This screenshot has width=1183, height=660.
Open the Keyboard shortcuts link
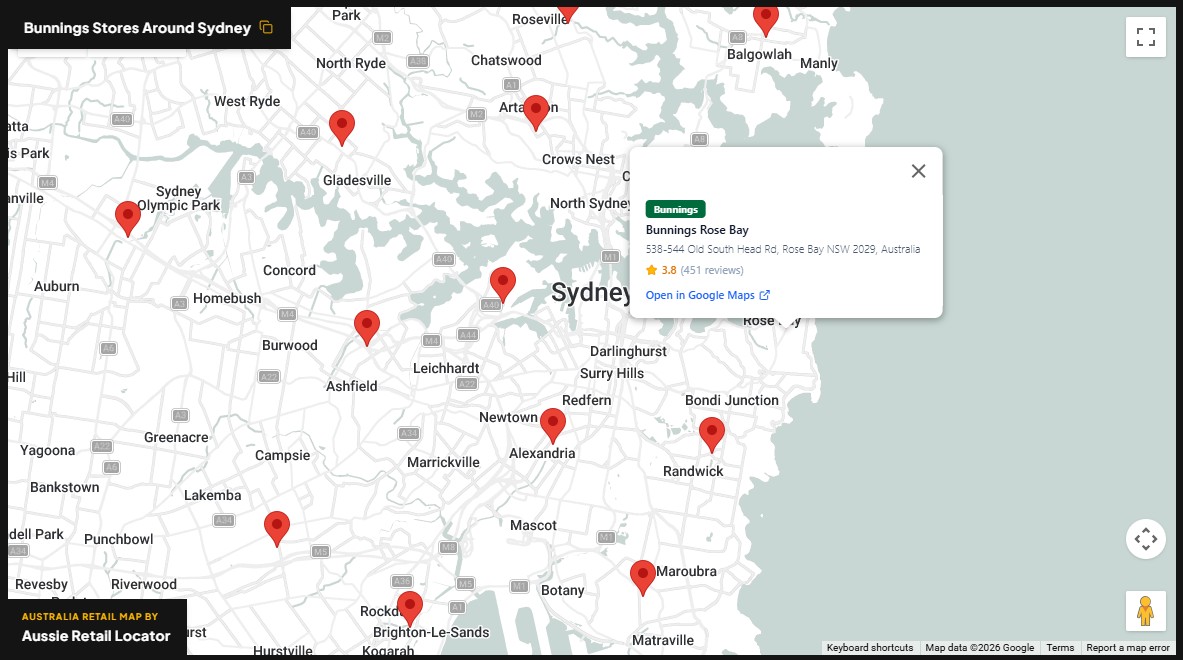coord(869,647)
